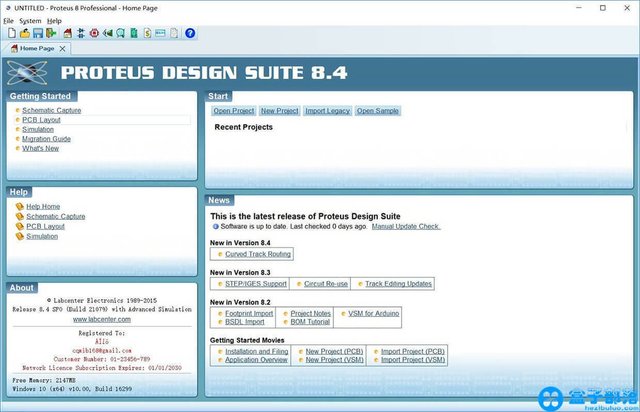The width and height of the screenshot is (640, 412).
Task: Open the Design Explorer green toolbar icon
Action: click(x=134, y=33)
